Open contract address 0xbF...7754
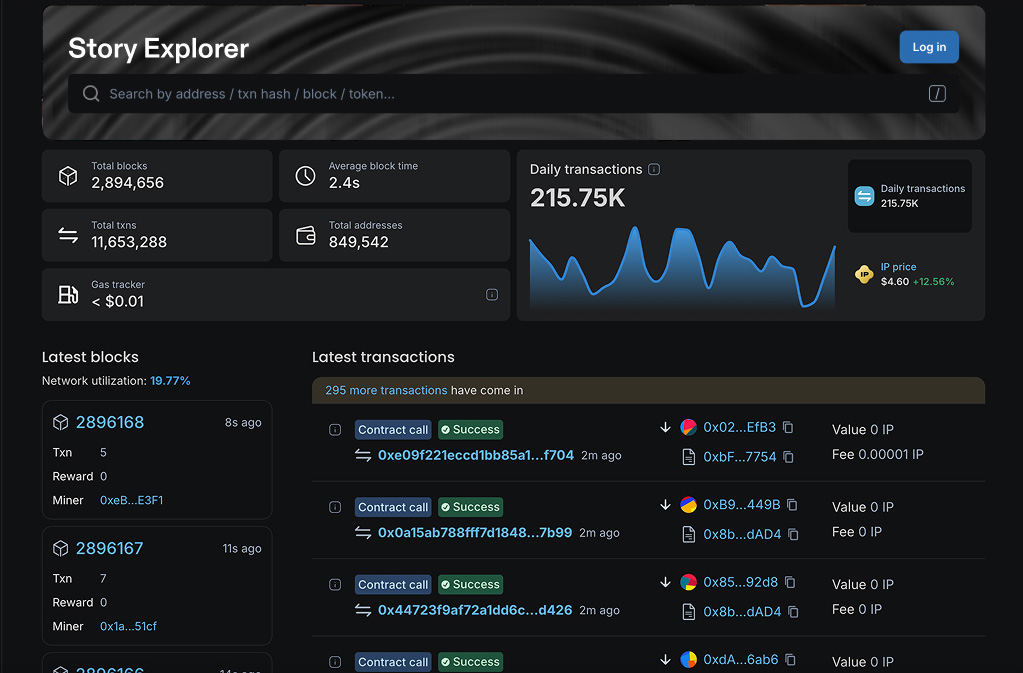This screenshot has width=1023, height=673. pos(740,457)
